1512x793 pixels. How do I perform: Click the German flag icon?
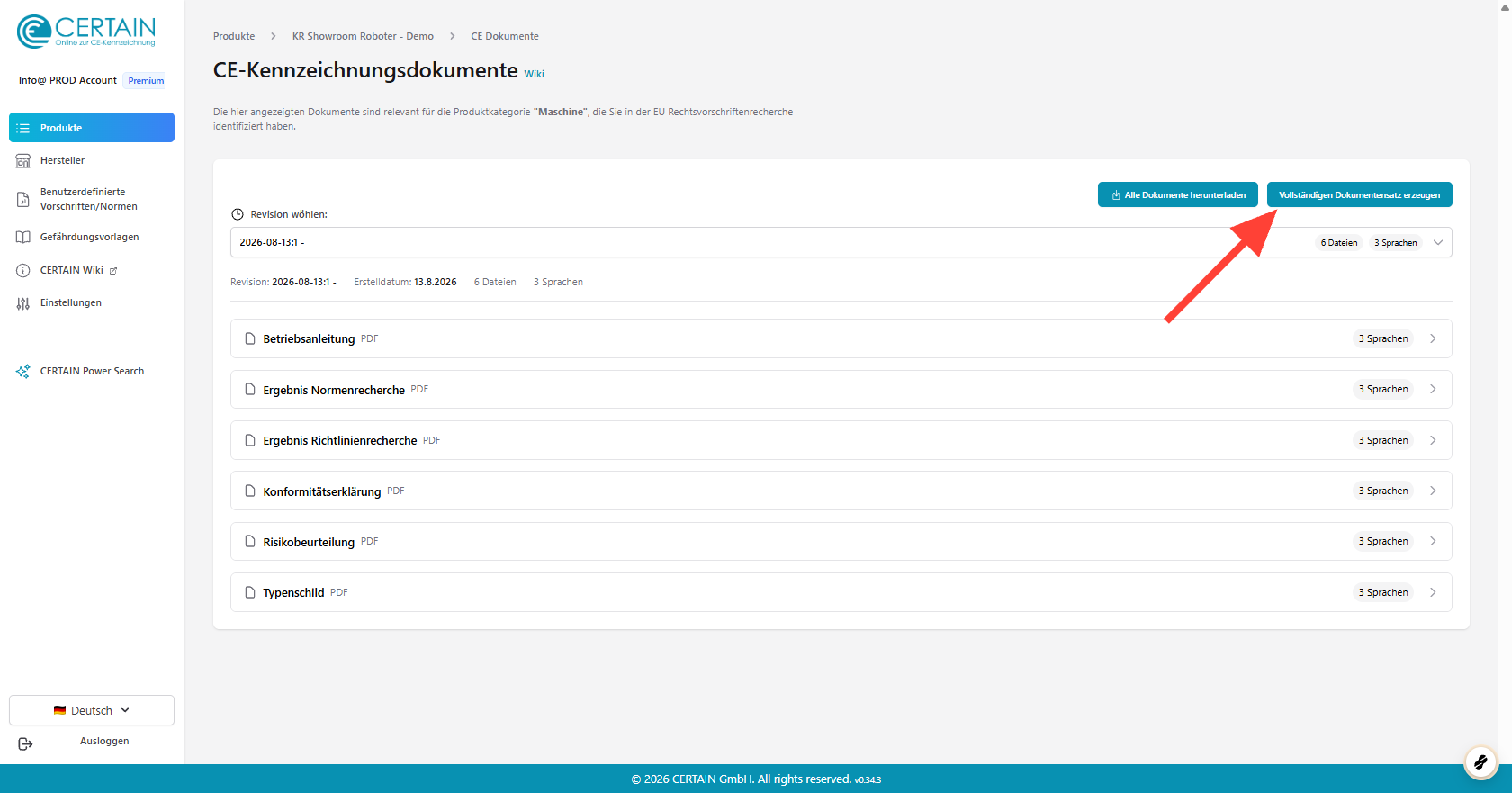[59, 710]
